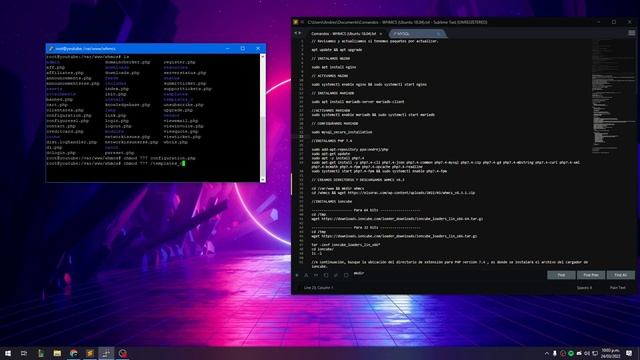Click configuration.php in the terminal listing
Screen dimensions: 640x360
pos(69,116)
